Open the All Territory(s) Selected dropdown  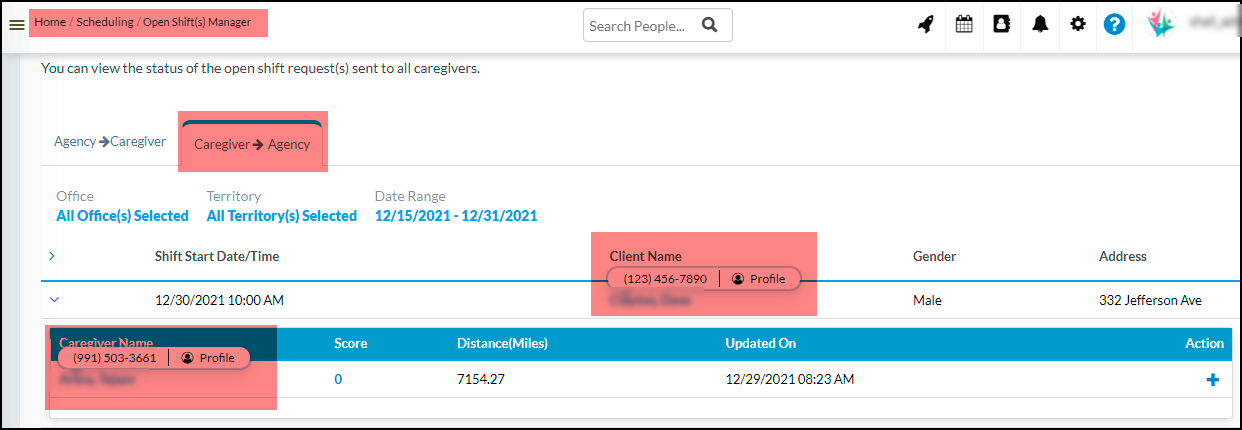[281, 216]
